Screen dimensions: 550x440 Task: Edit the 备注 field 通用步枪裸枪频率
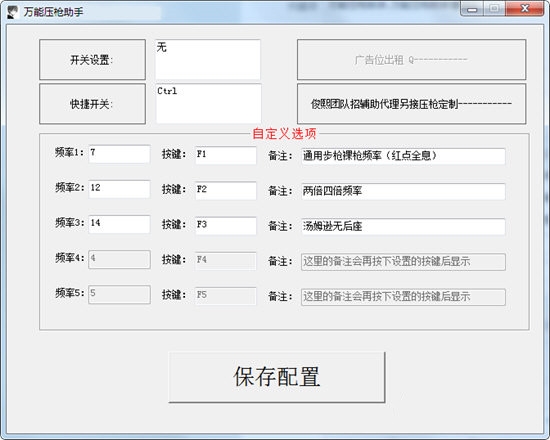403,156
